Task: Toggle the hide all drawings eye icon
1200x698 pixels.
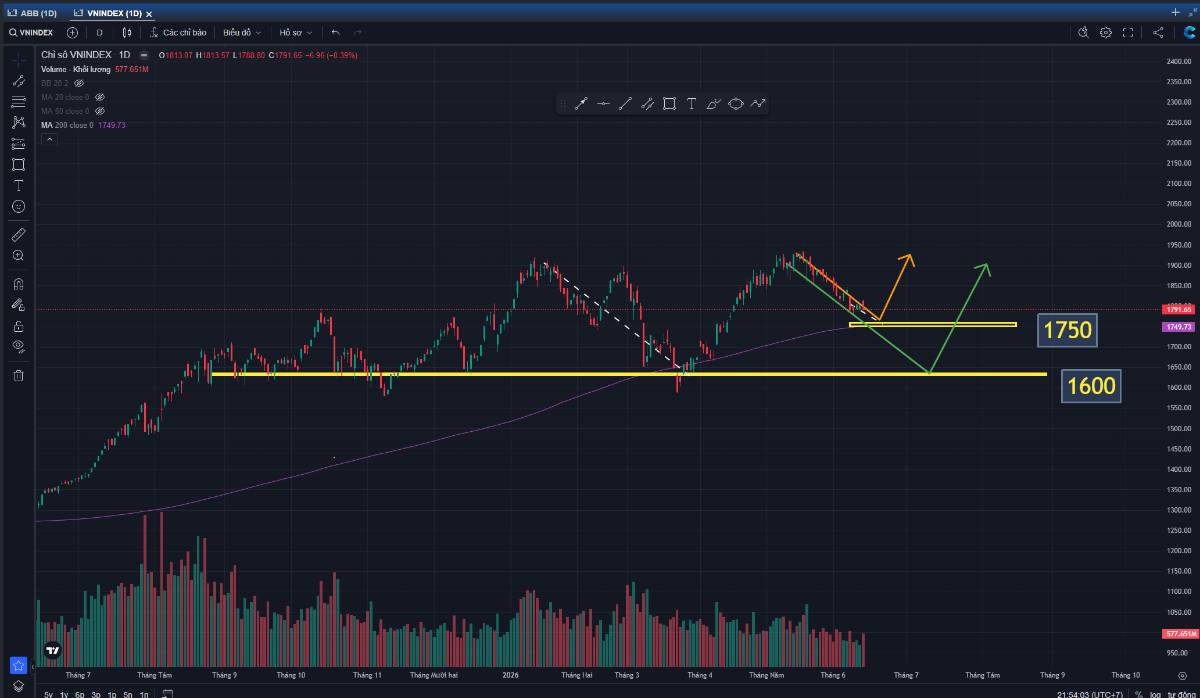Action: 18,346
